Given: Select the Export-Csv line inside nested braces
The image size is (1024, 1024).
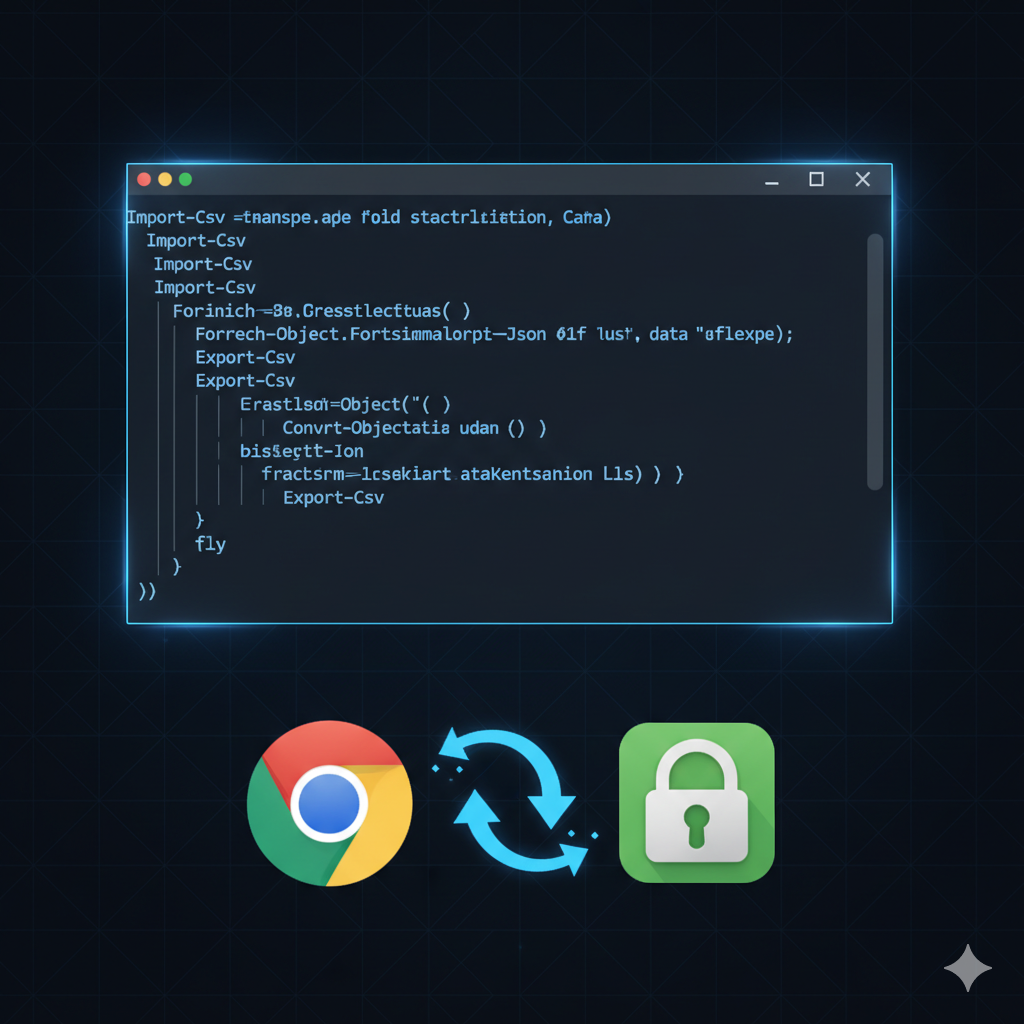Looking at the screenshot, I should coord(333,498).
